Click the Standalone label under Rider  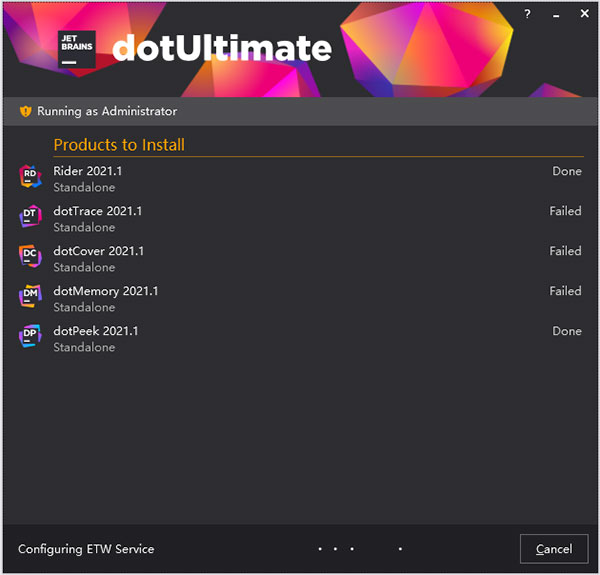(x=84, y=187)
